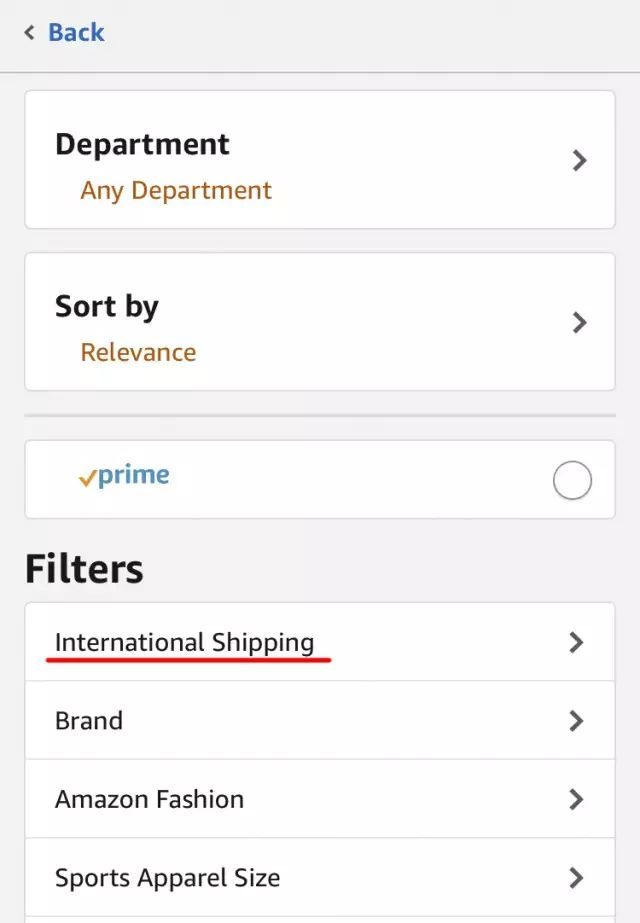This screenshot has height=923, width=640.
Task: Open the Department selection card
Action: pyautogui.click(x=319, y=160)
